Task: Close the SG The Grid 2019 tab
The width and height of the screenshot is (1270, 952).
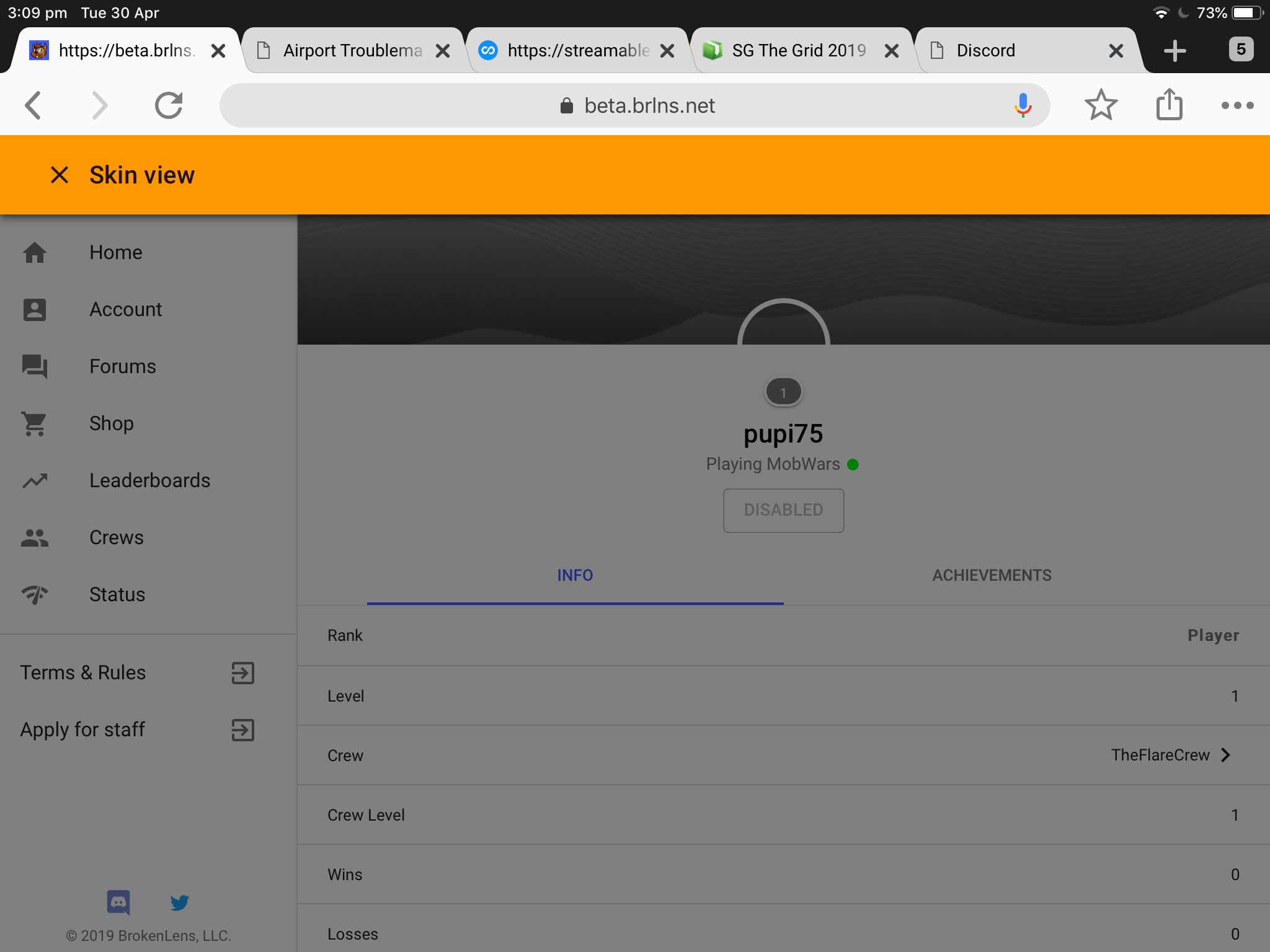Action: (892, 51)
